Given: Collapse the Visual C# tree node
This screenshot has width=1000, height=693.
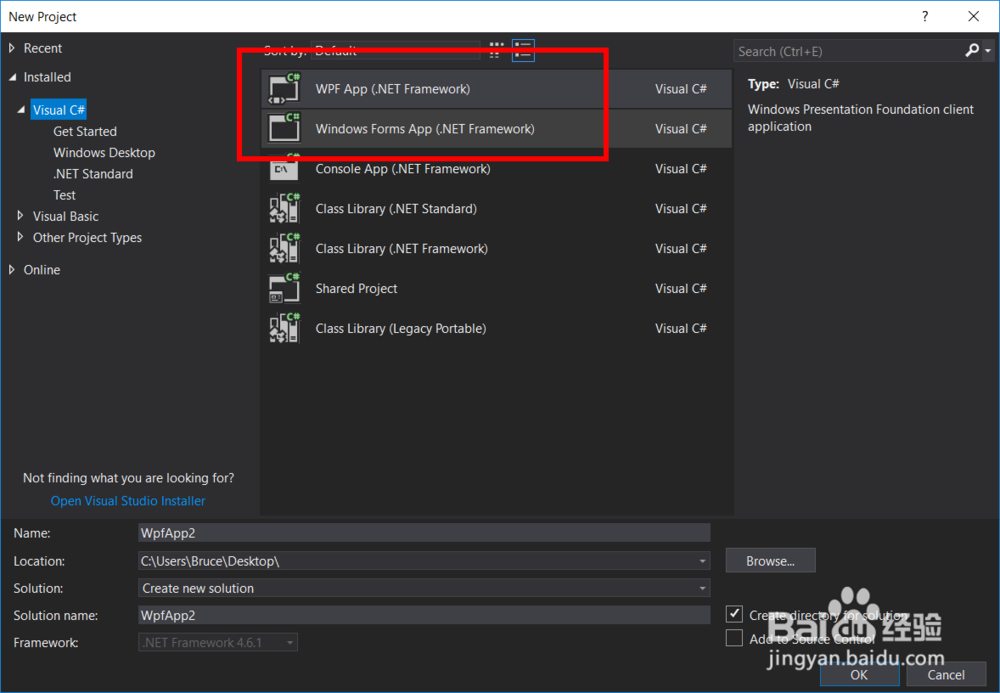Looking at the screenshot, I should 21,110.
